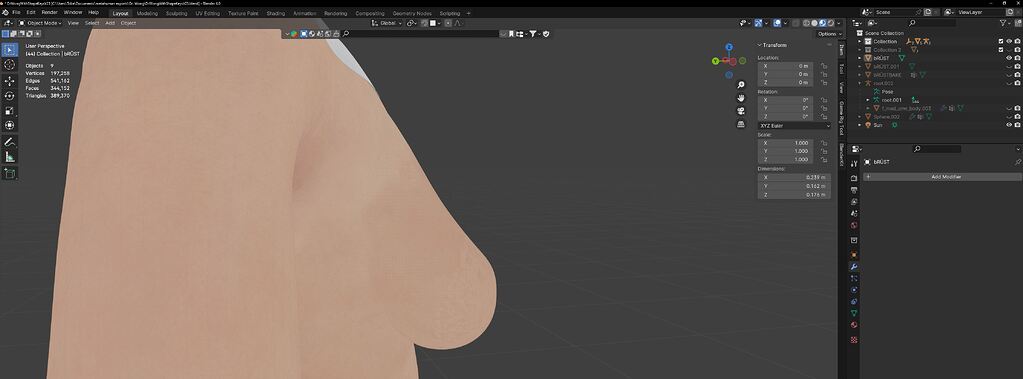Click the Location Y value field
Image resolution: width=1023 pixels, height=379 pixels.
click(x=786, y=74)
